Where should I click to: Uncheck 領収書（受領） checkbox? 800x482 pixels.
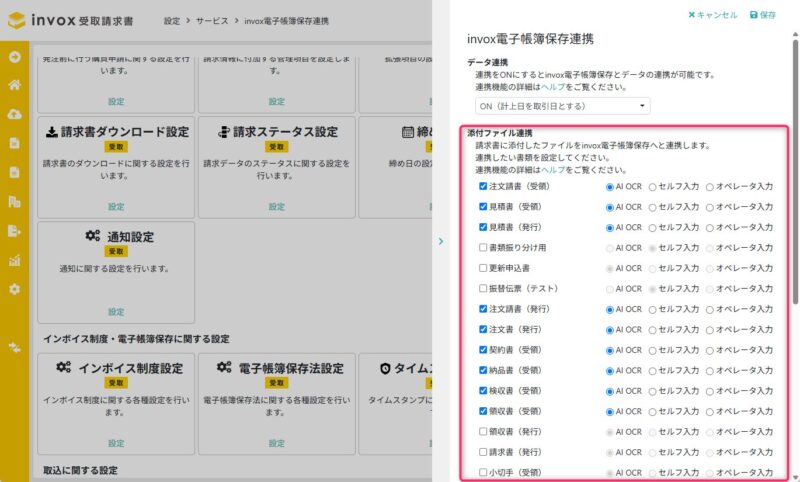coord(483,411)
